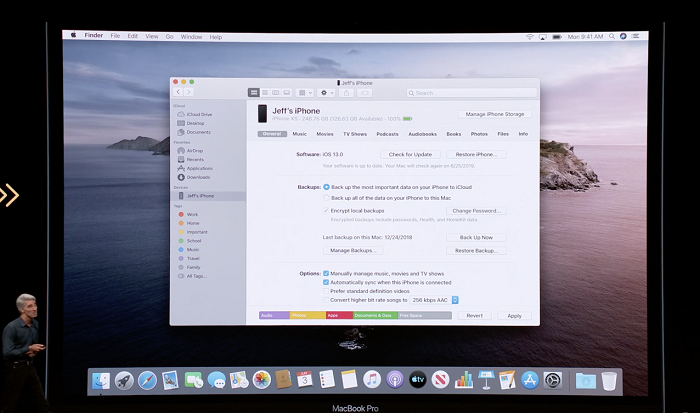Go forward with the Finder forward arrow
This screenshot has height=413, width=700.
tap(188, 92)
